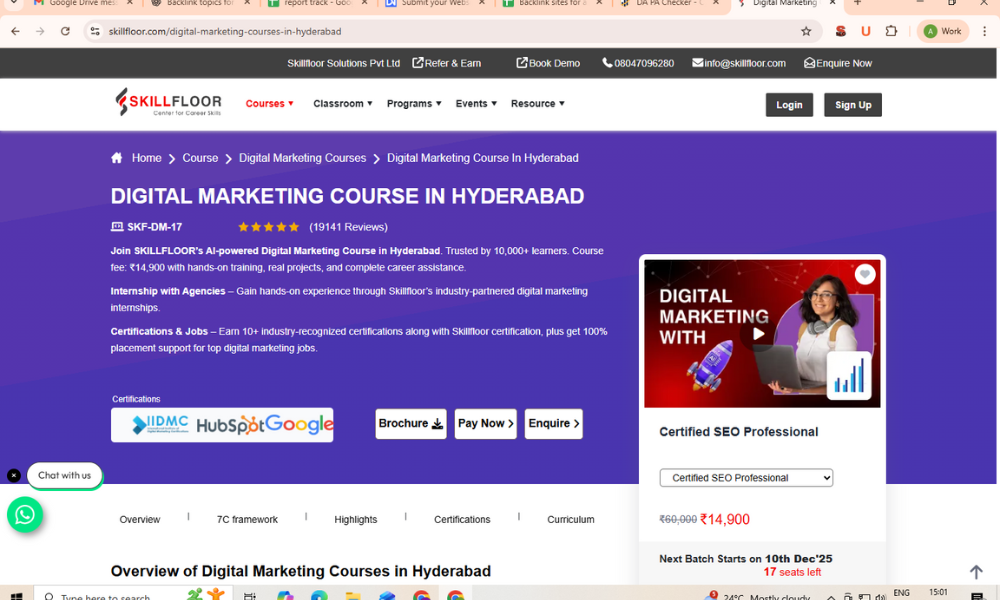Dismiss the Chat with us bubble
The width and height of the screenshot is (1000, 600).
click(14, 476)
